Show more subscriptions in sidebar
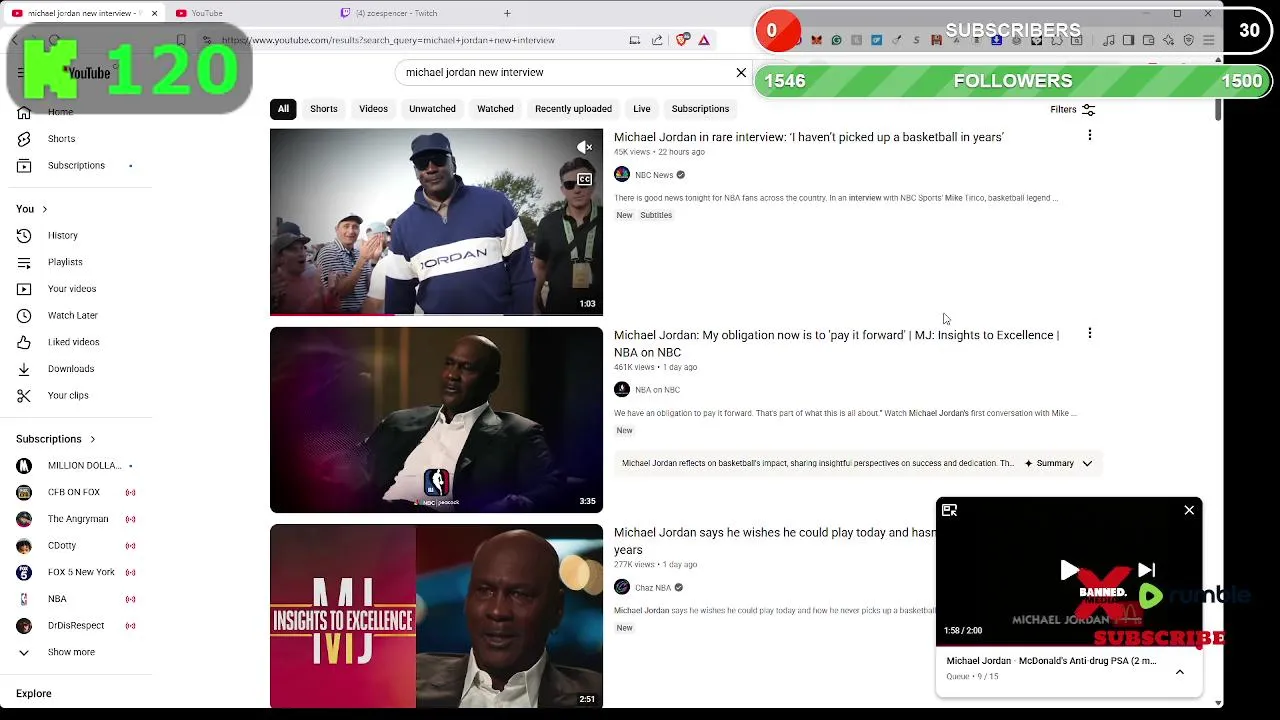The image size is (1280, 720). [71, 652]
